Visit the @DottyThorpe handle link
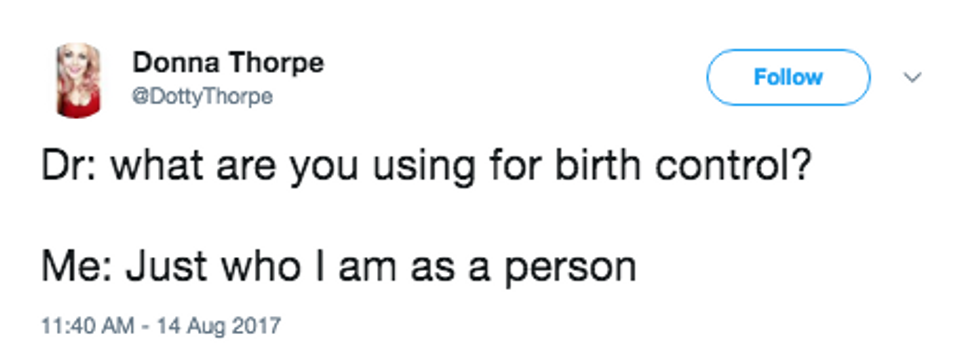 (202, 97)
